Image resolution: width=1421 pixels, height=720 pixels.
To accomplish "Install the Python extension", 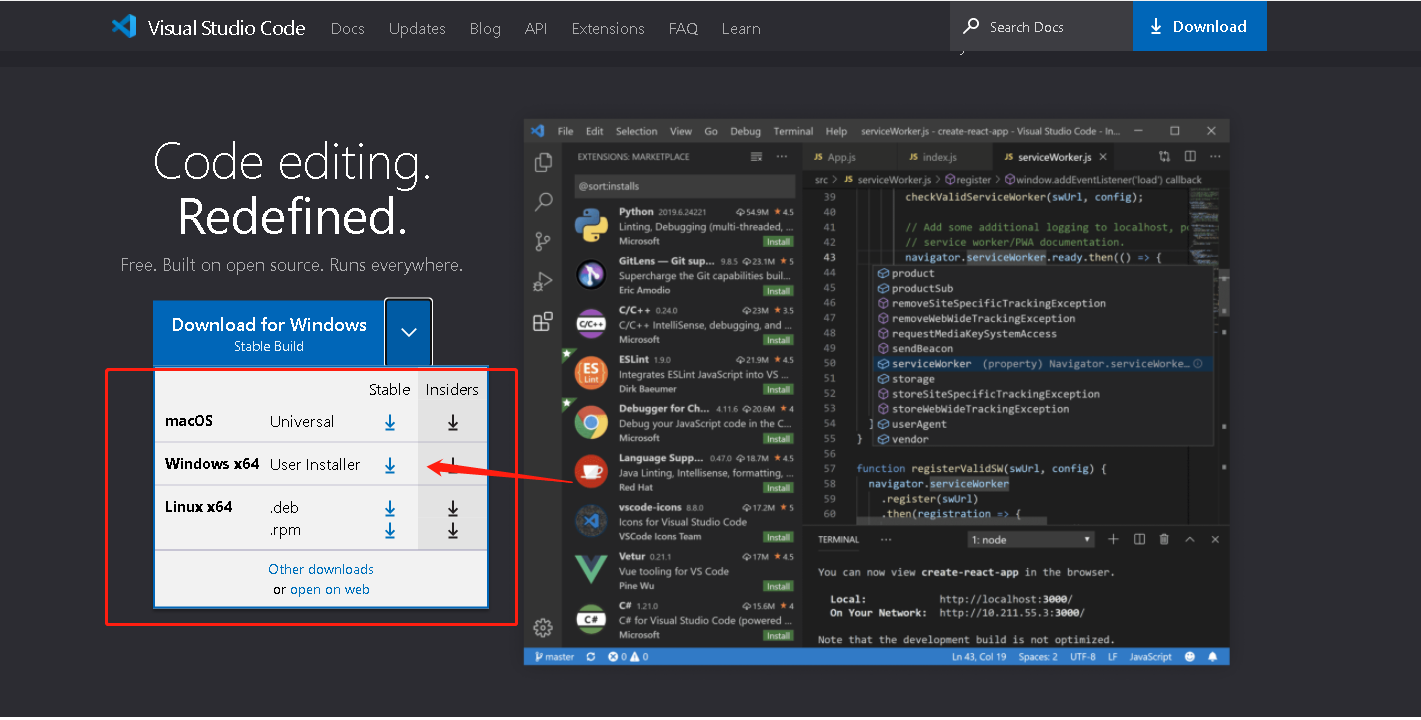I will pos(778,242).
